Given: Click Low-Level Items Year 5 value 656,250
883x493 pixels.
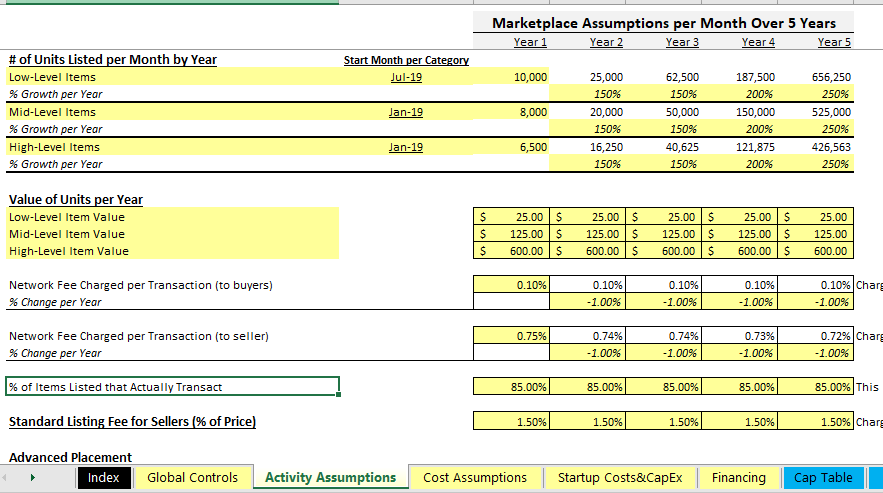Looking at the screenshot, I should tap(815, 77).
